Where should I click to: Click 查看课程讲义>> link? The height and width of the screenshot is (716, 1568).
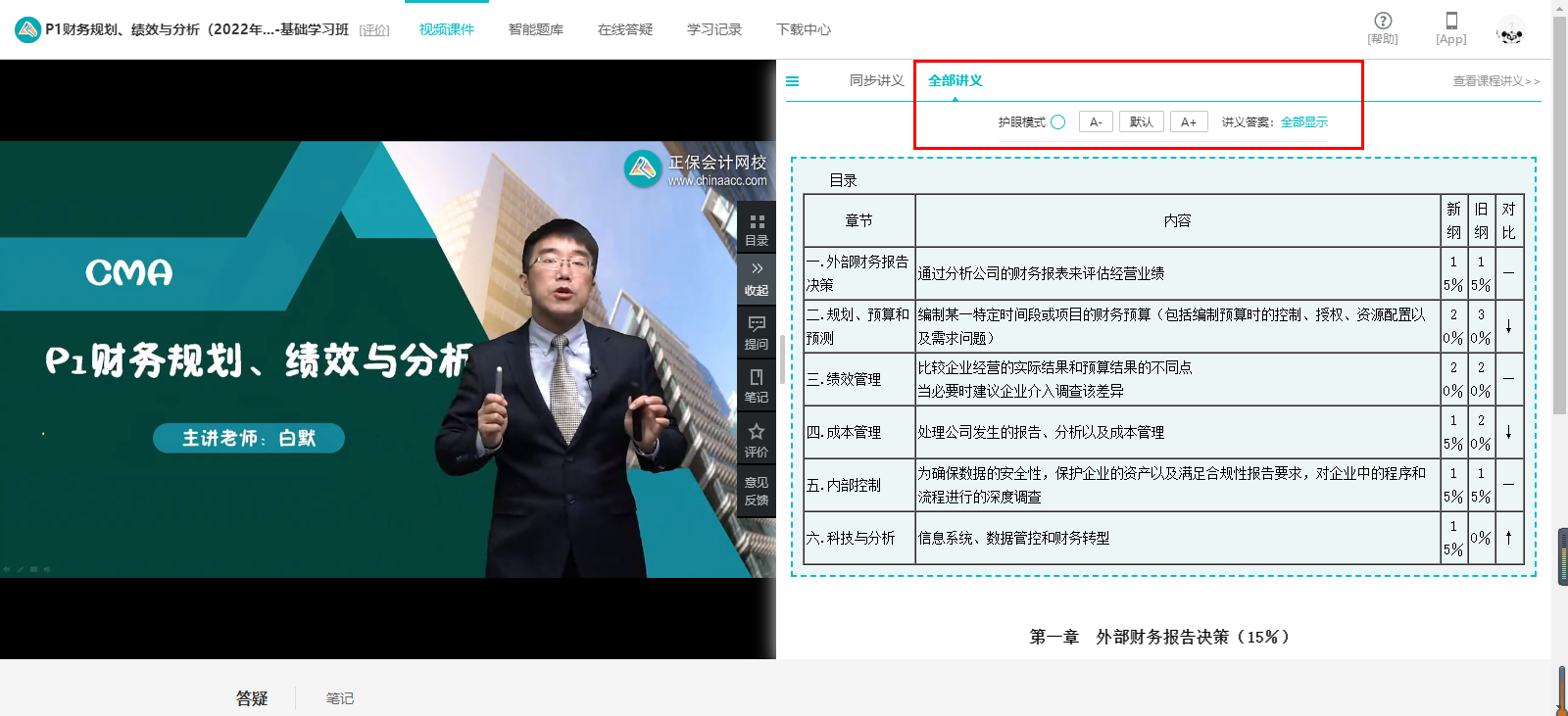tap(1495, 81)
